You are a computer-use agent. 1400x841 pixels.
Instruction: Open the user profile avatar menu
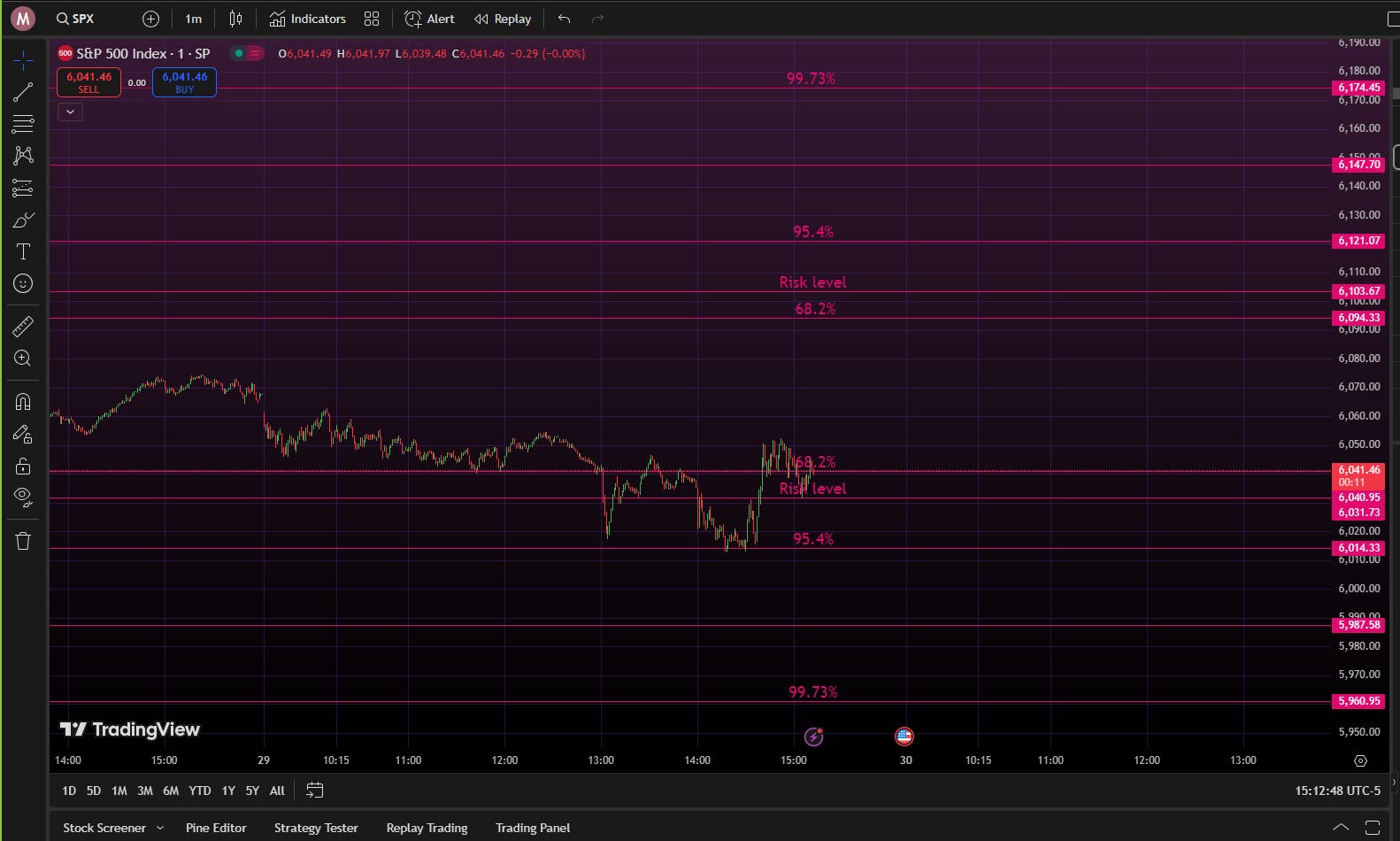[x=23, y=19]
